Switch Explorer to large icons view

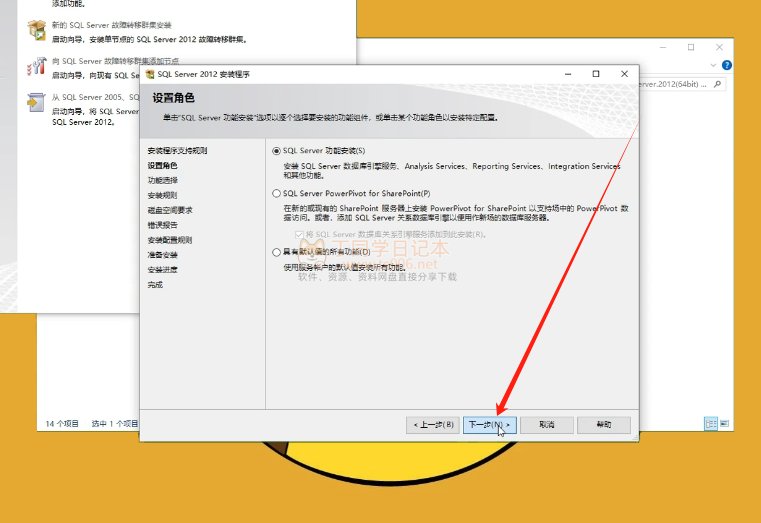click(x=724, y=424)
